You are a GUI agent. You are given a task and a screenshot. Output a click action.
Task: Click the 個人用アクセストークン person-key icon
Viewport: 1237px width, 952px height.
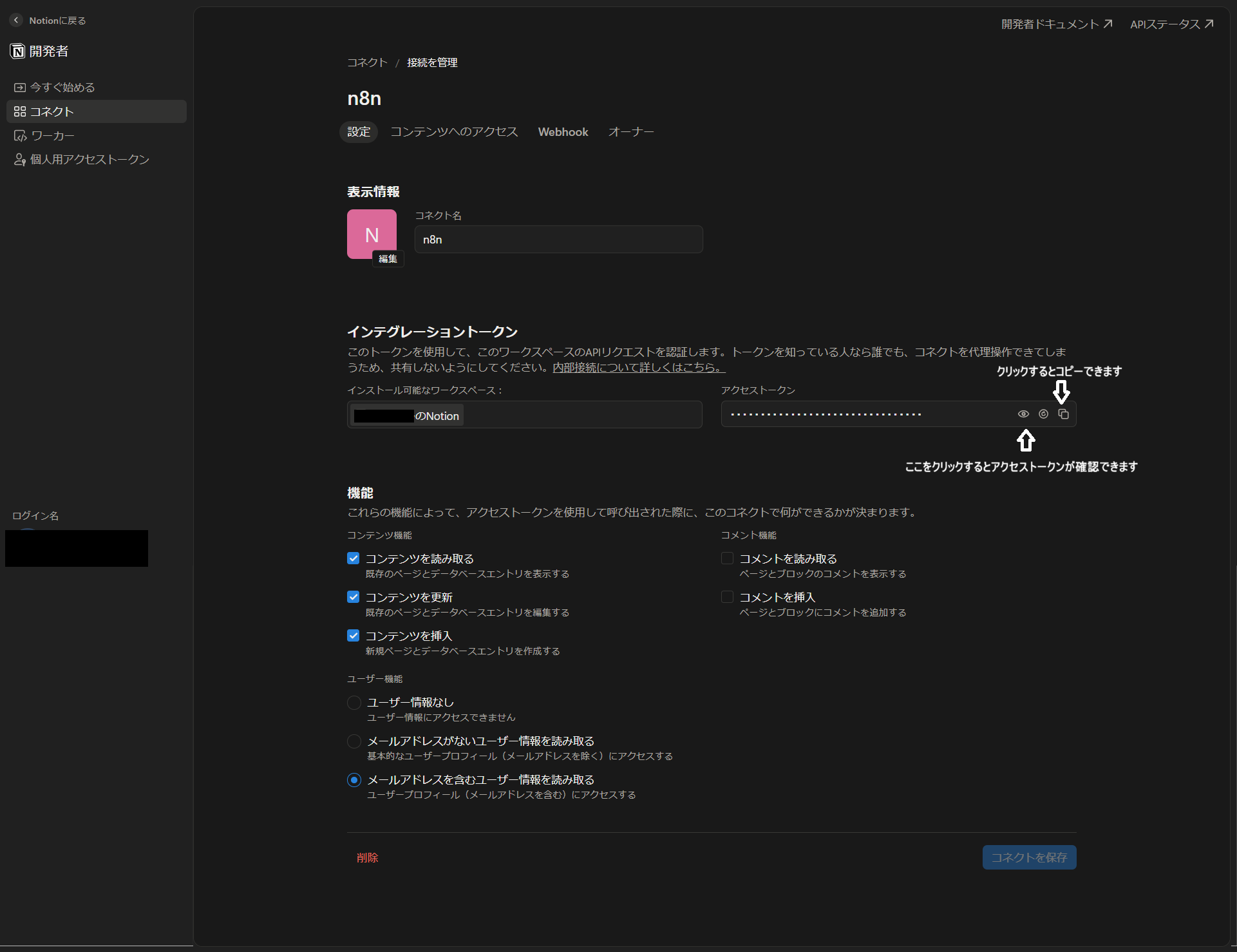[x=20, y=159]
